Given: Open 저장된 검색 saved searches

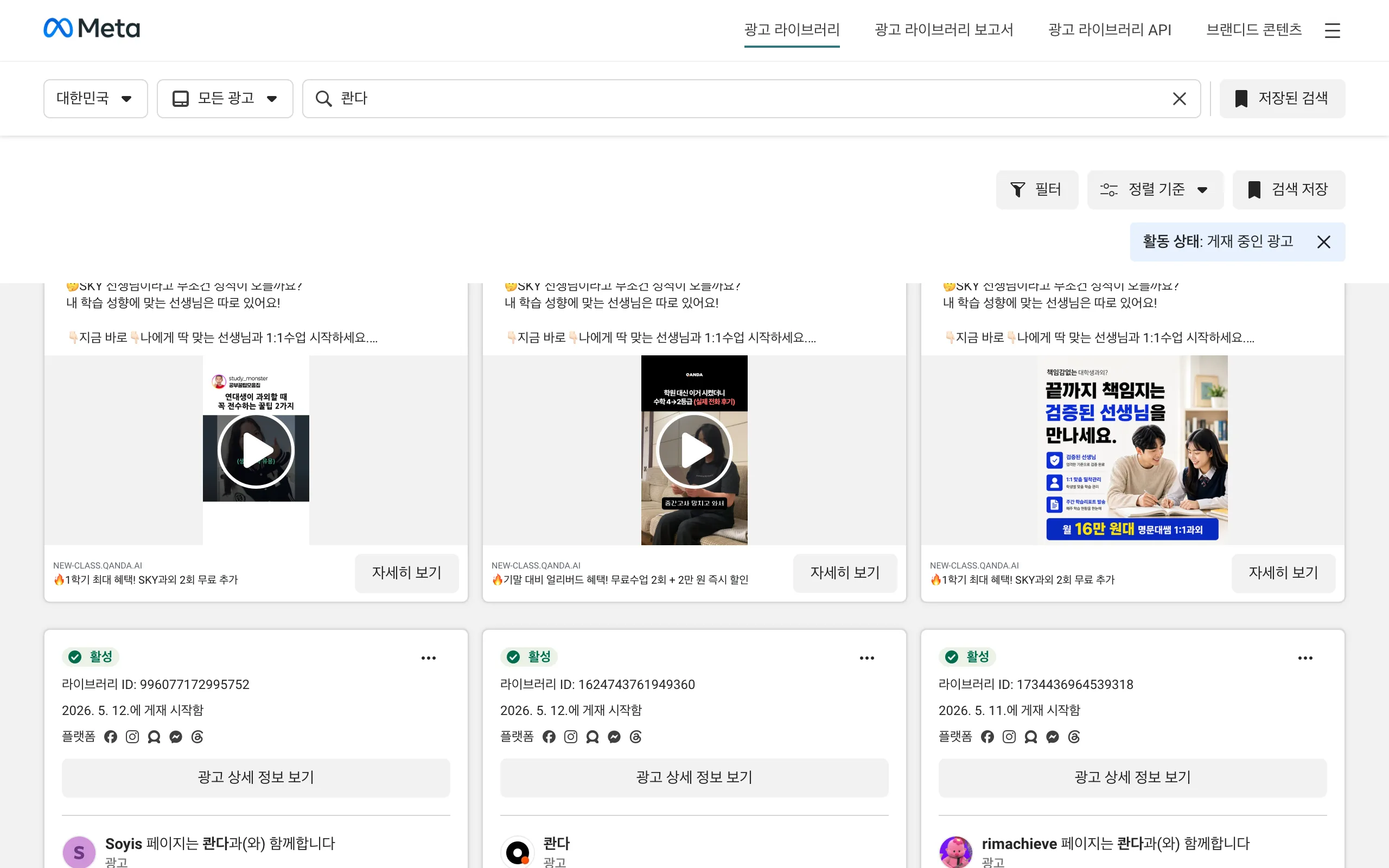Looking at the screenshot, I should pyautogui.click(x=1282, y=99).
